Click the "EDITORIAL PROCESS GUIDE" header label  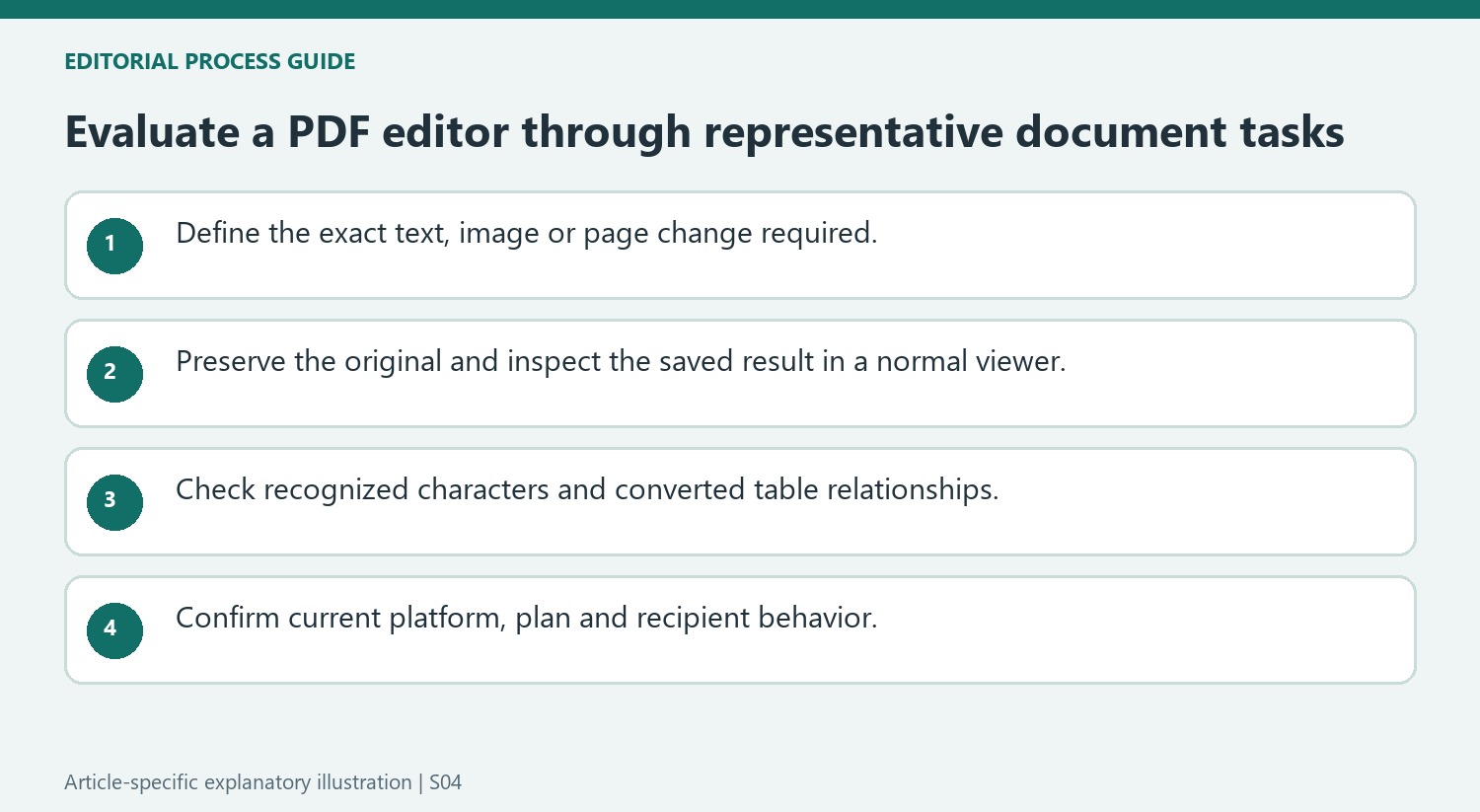tap(210, 61)
